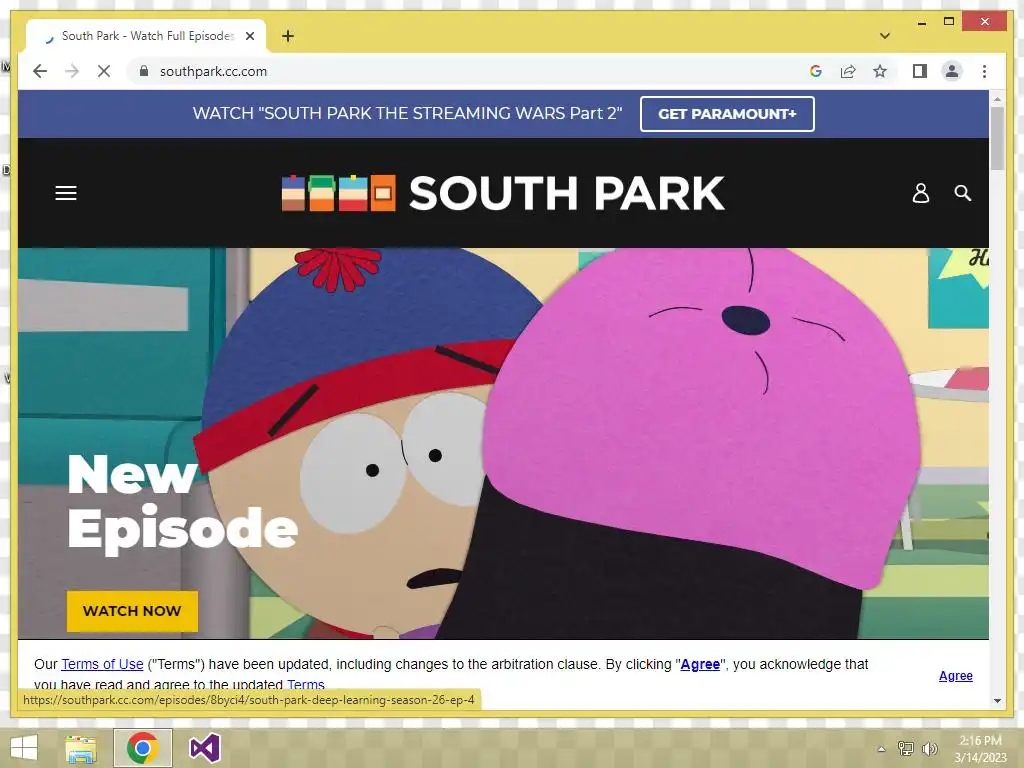Viewport: 1024px width, 768px height.
Task: Click the South Park user account icon
Action: pos(921,193)
